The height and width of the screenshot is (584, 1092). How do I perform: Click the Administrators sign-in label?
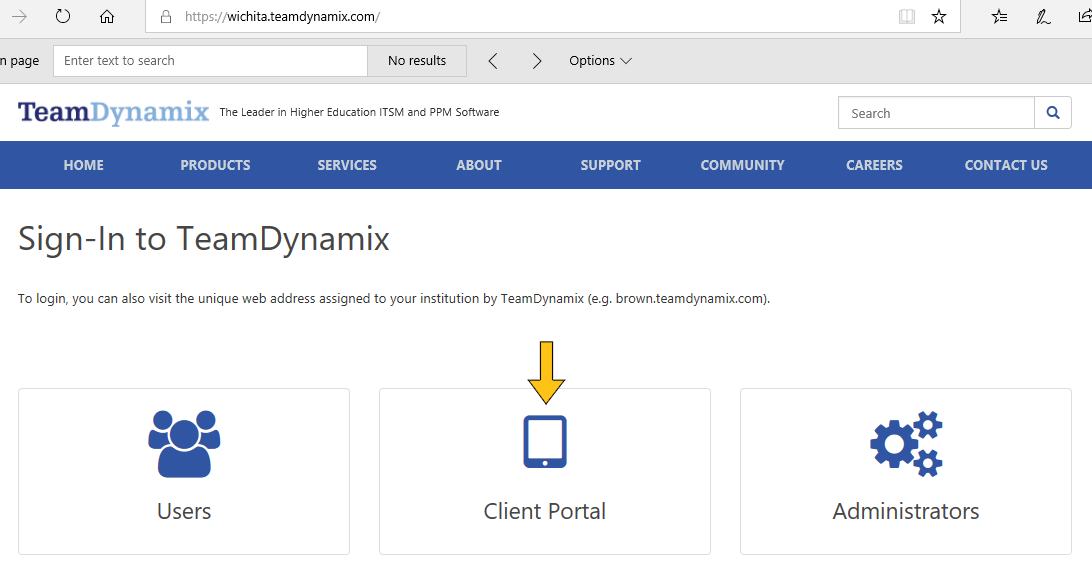(x=906, y=511)
